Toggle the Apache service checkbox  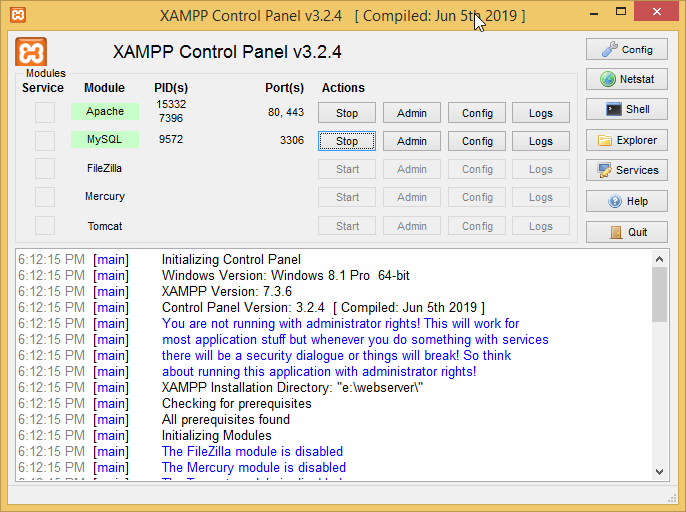click(45, 112)
